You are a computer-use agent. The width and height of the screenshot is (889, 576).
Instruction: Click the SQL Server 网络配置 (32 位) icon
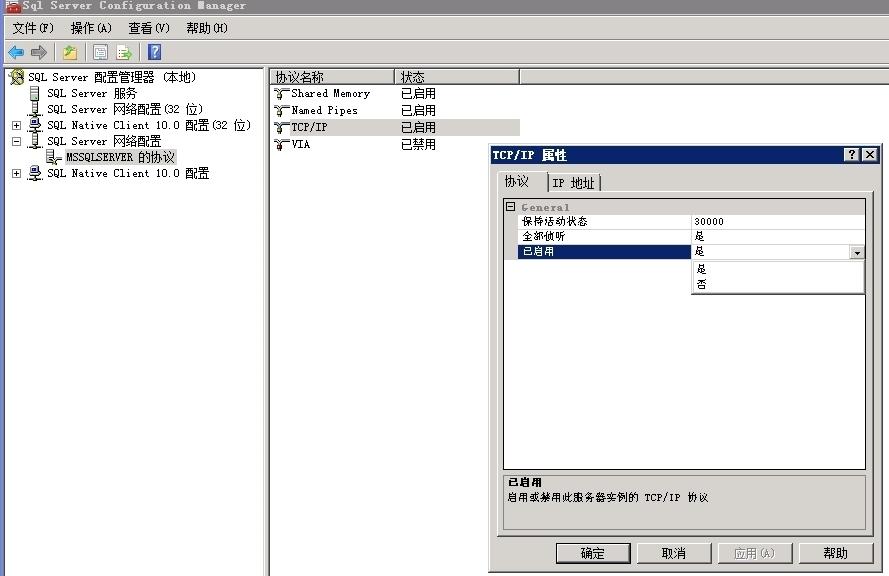(35, 109)
